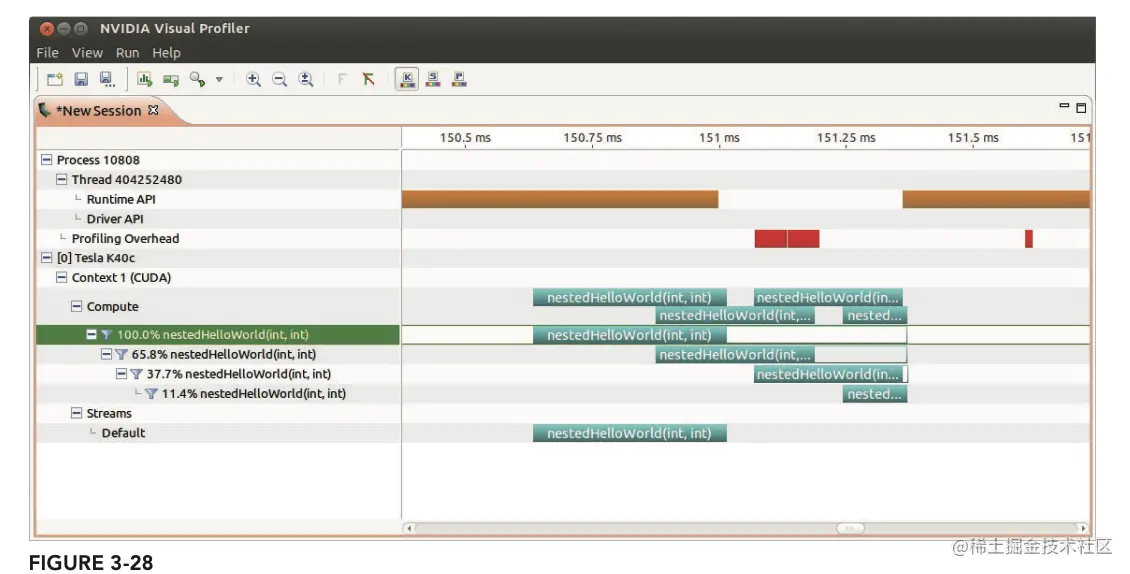Click the Save session floppy icon
This screenshot has width=1130, height=574.
tap(81, 79)
